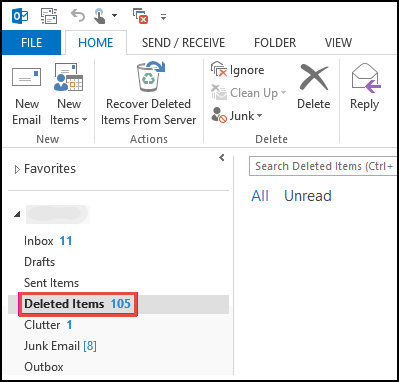Expand the Favorites section
The height and width of the screenshot is (382, 399).
tap(17, 169)
